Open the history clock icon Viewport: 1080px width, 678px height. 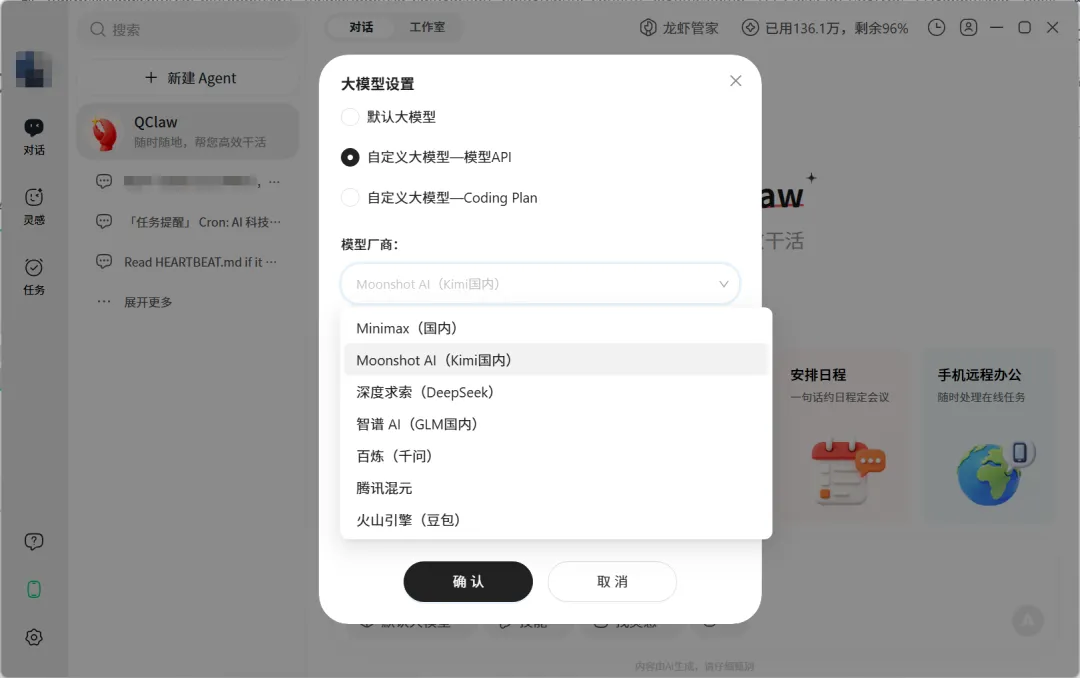(936, 28)
